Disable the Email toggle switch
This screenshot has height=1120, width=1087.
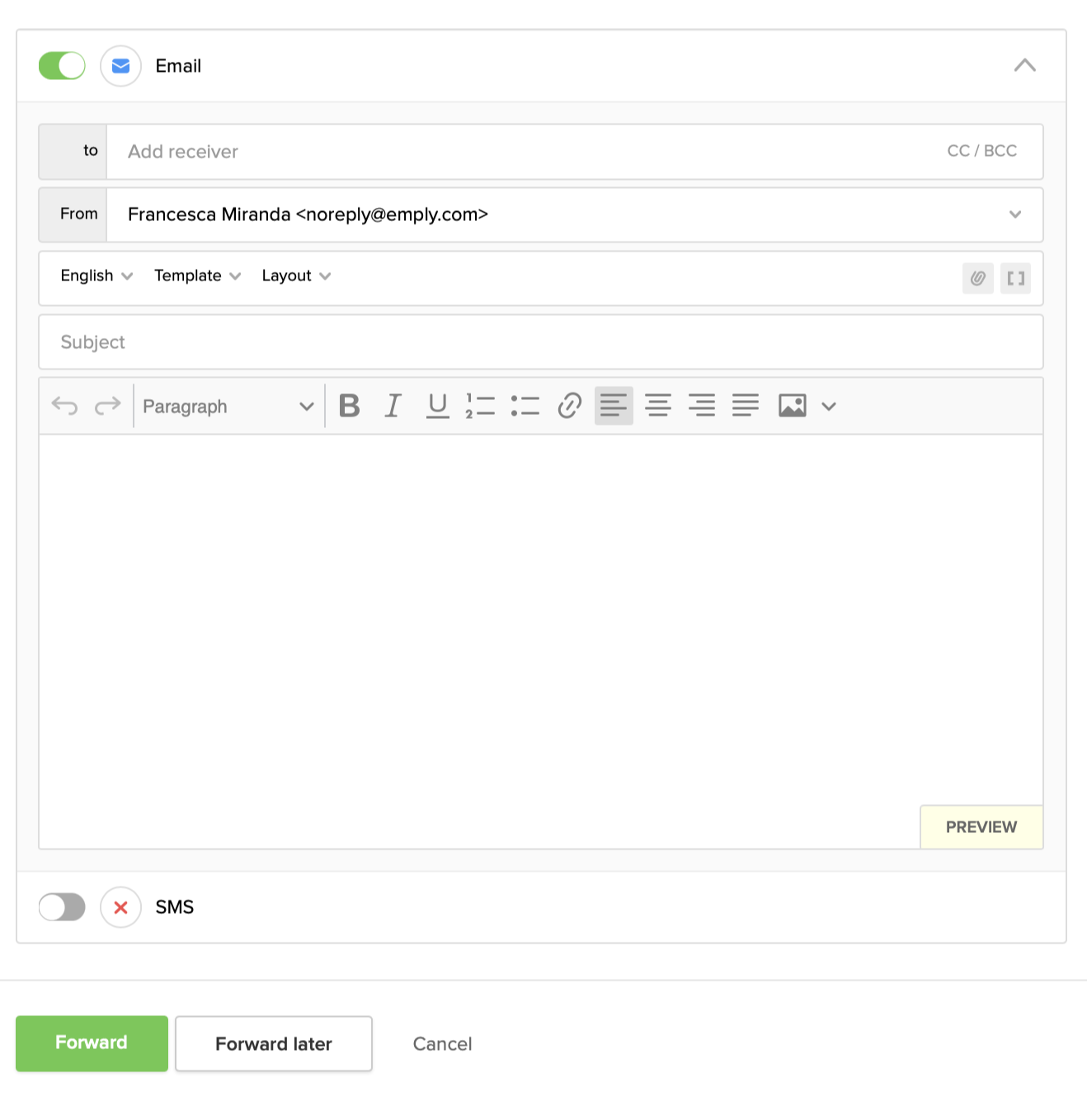point(62,66)
